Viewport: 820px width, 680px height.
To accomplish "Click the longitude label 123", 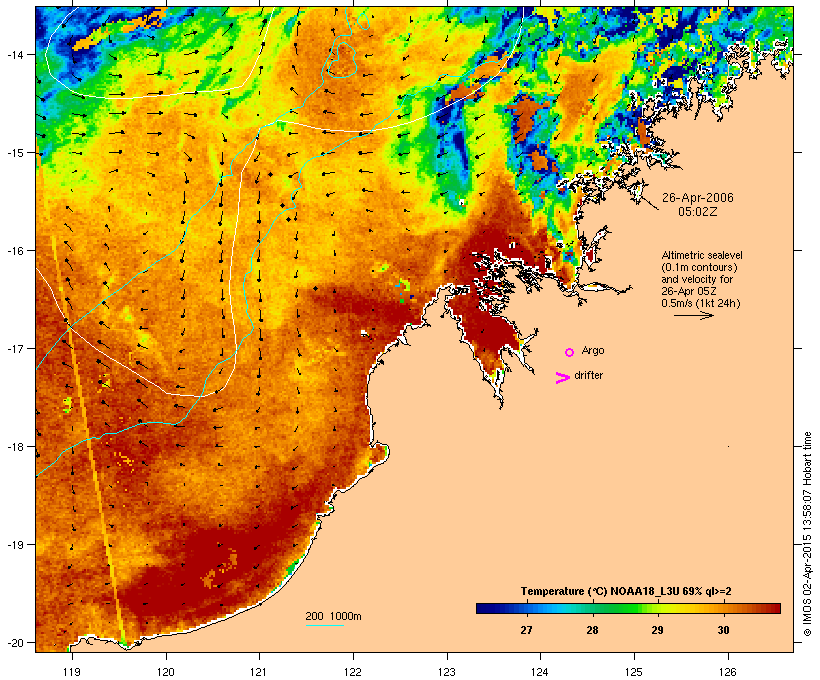I will coord(447,672).
